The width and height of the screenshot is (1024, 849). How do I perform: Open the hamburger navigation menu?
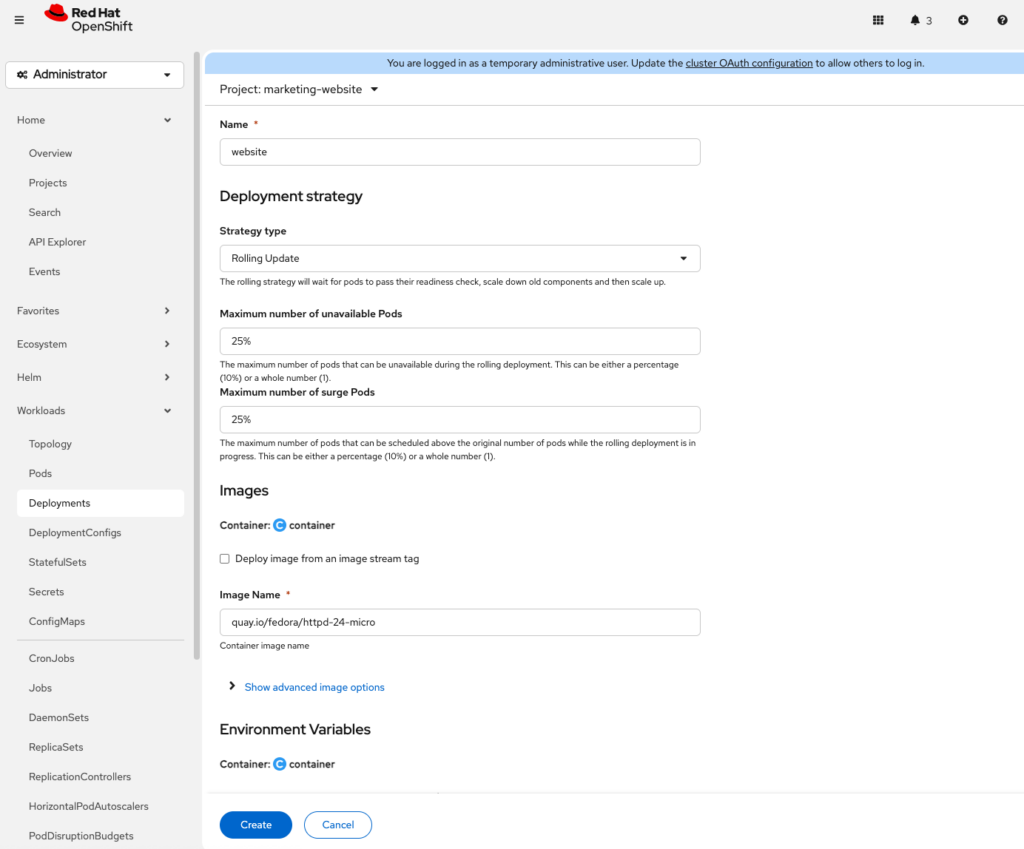click(x=19, y=20)
